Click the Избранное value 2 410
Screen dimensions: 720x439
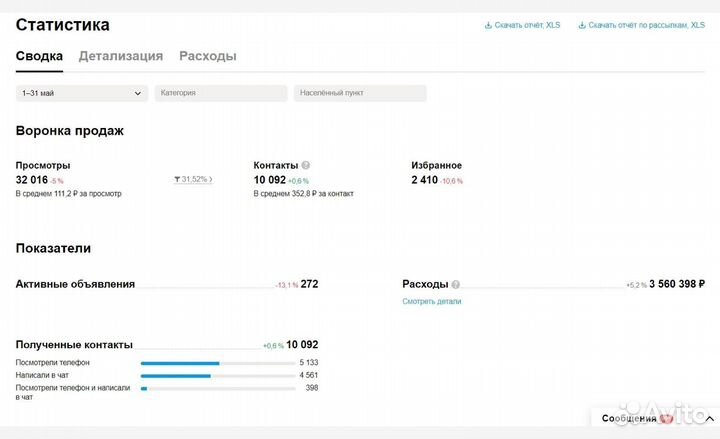click(x=425, y=180)
